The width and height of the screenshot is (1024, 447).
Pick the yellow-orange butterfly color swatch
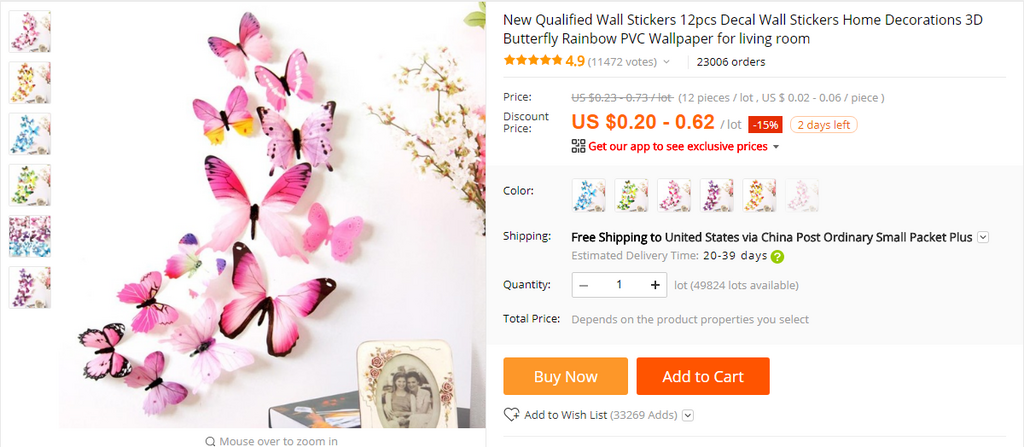coord(759,195)
